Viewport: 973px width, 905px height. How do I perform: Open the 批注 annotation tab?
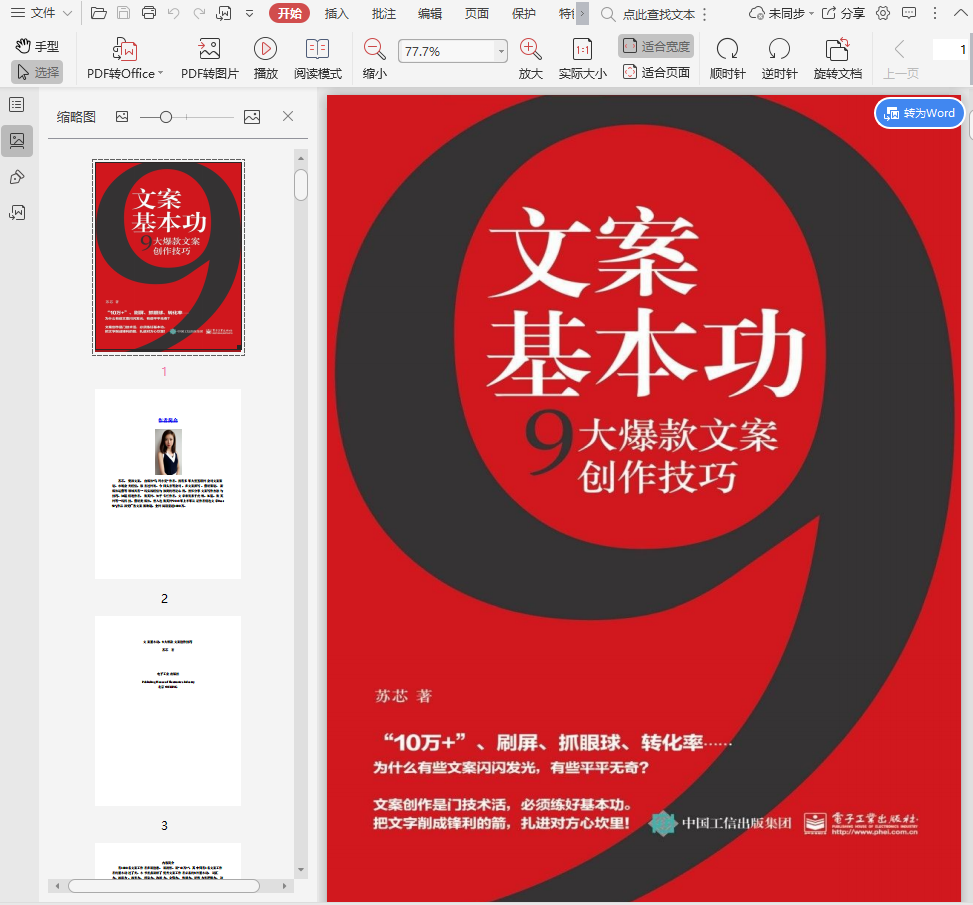coord(383,14)
